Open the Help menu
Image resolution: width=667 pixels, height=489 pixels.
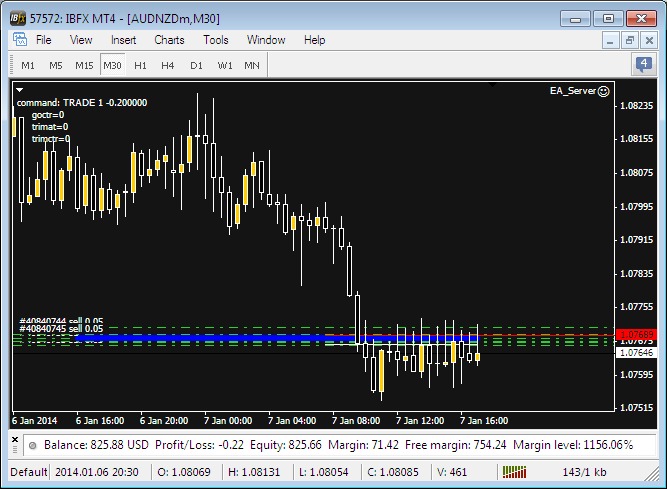[314, 40]
